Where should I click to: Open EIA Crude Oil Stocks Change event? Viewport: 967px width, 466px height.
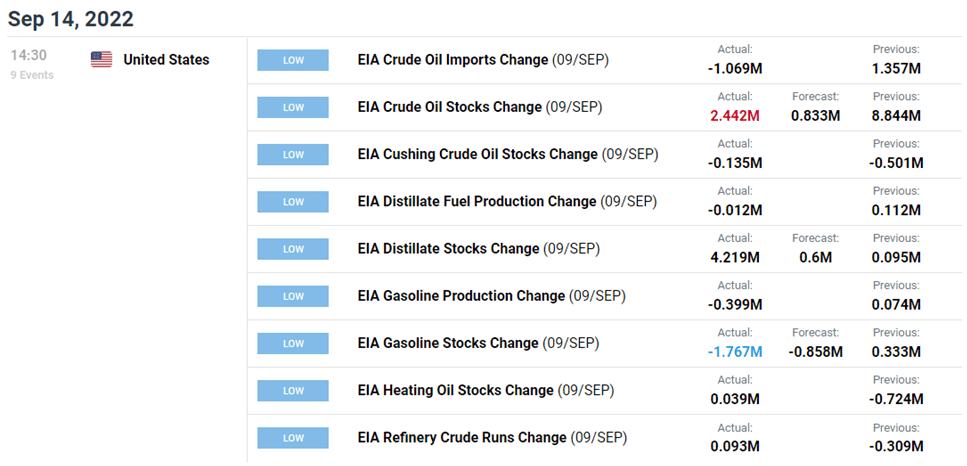pyautogui.click(x=480, y=107)
